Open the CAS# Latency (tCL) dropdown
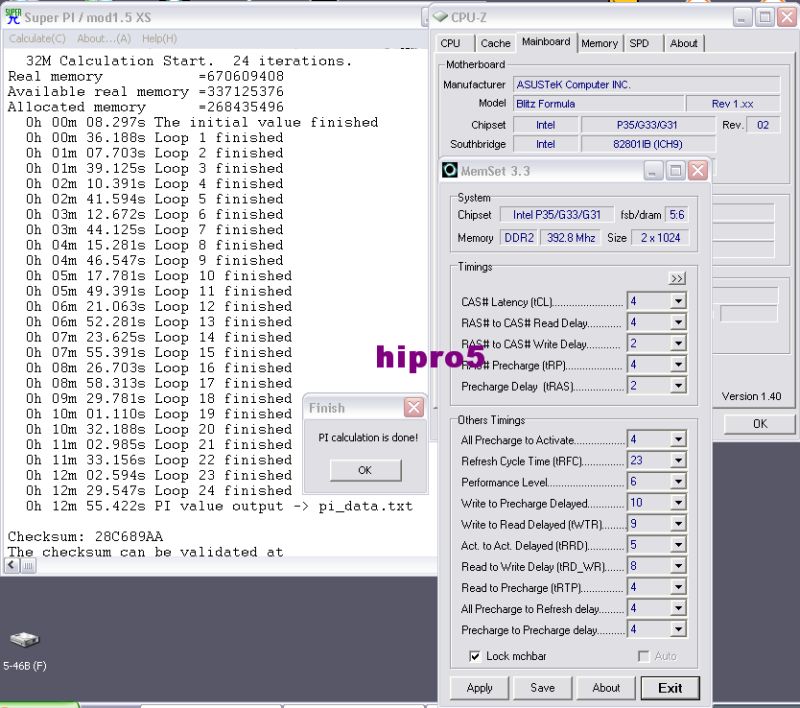Viewport: 800px width, 708px height. (x=678, y=301)
